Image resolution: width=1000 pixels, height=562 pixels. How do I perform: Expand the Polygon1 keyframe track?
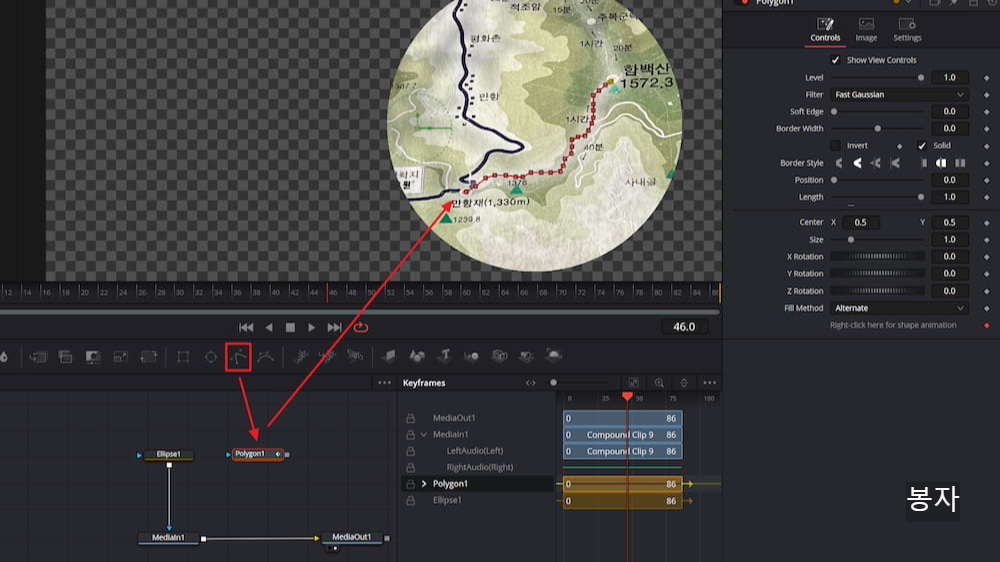click(424, 484)
